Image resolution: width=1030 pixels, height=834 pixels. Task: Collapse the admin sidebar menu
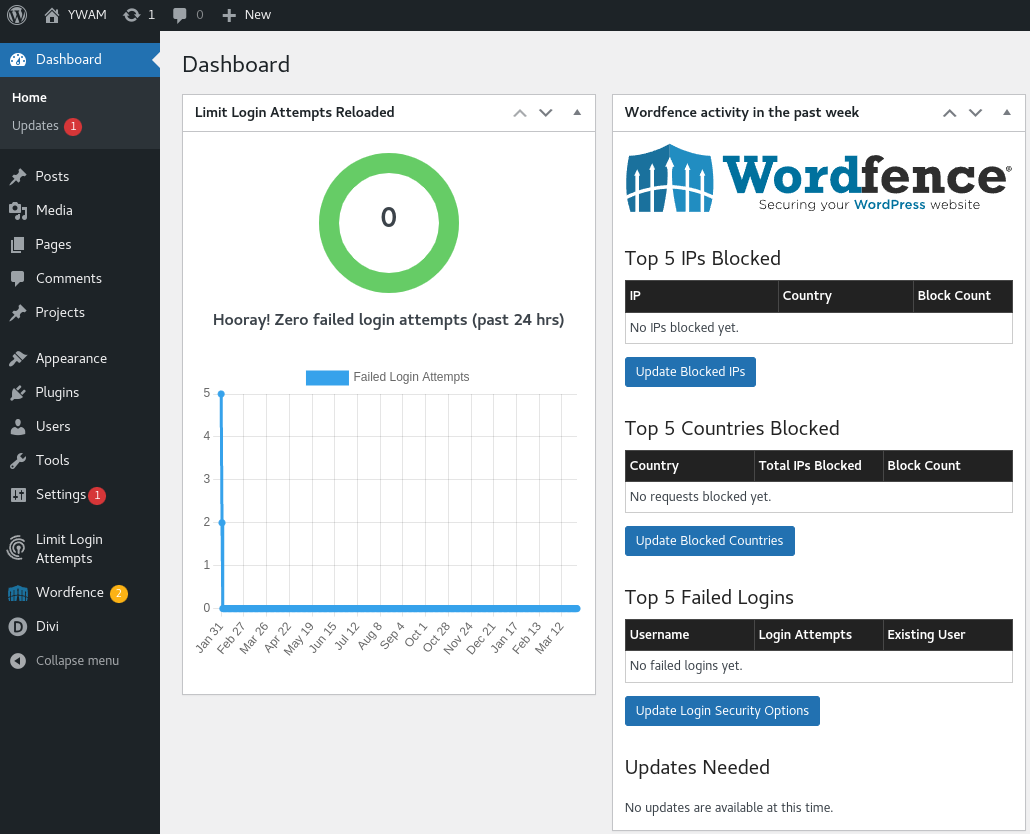click(x=79, y=661)
